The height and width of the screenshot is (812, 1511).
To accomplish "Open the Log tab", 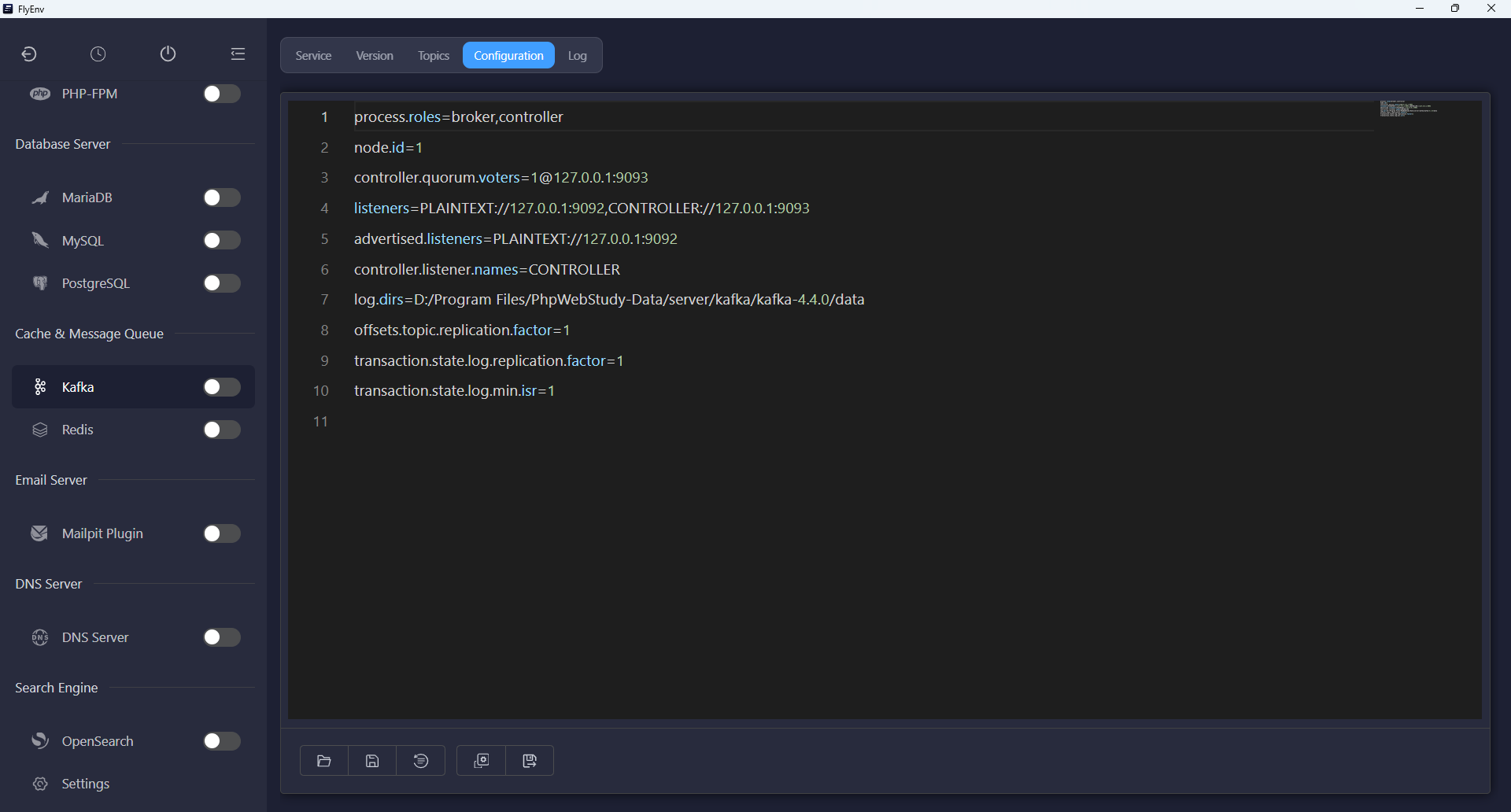I will (578, 56).
